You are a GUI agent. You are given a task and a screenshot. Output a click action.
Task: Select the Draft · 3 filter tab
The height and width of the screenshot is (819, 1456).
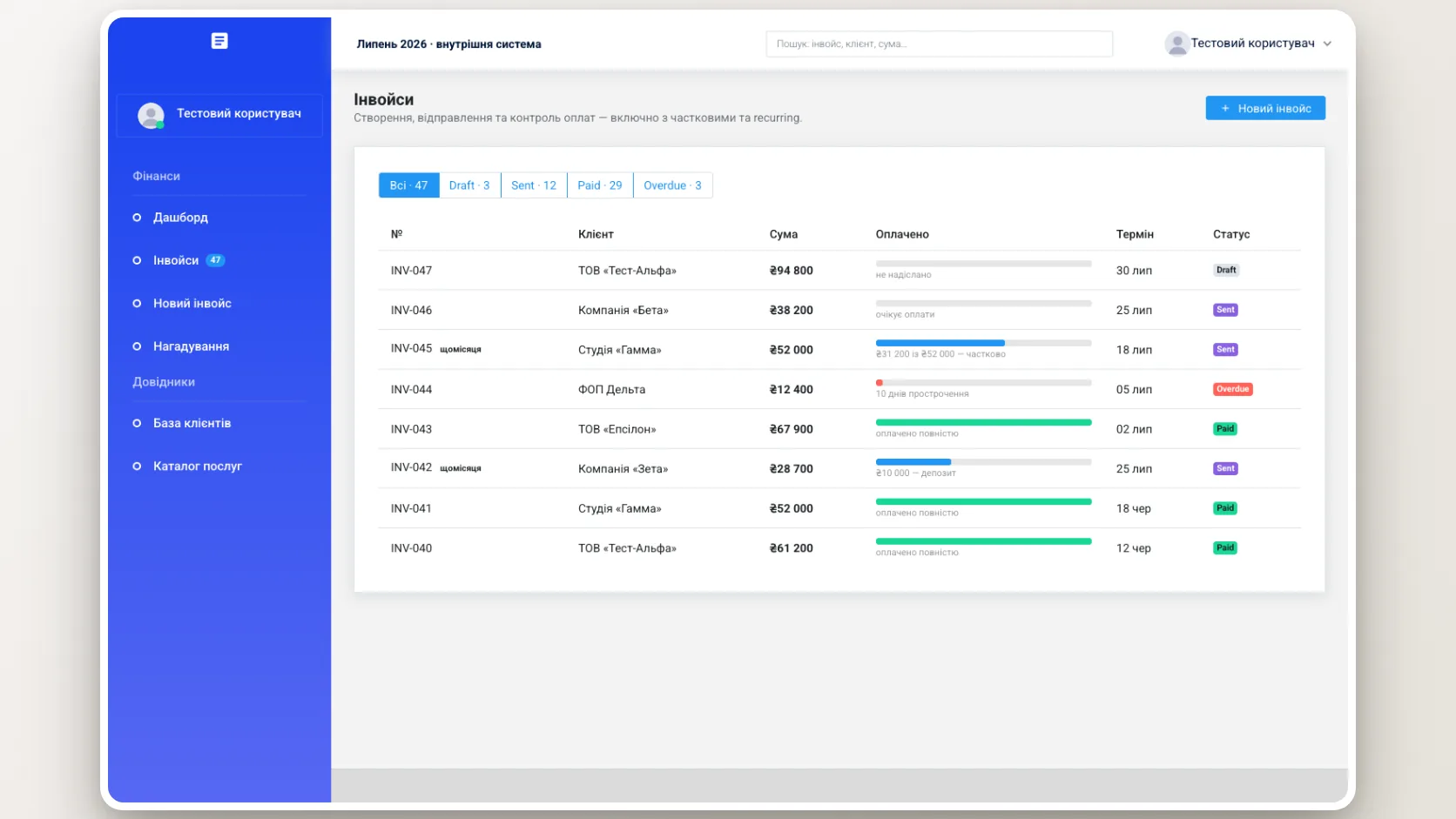pos(469,185)
